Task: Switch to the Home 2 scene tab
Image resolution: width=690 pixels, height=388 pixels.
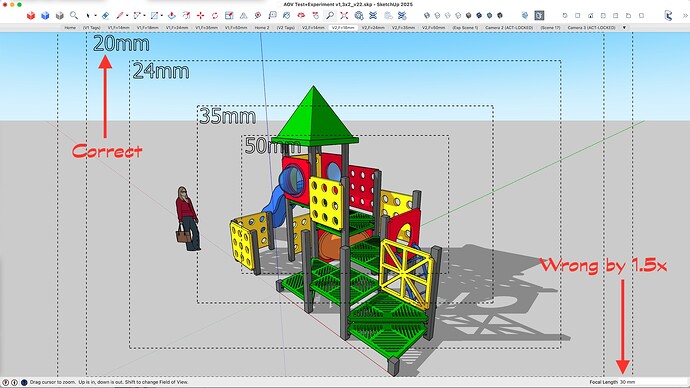Action: (x=261, y=27)
